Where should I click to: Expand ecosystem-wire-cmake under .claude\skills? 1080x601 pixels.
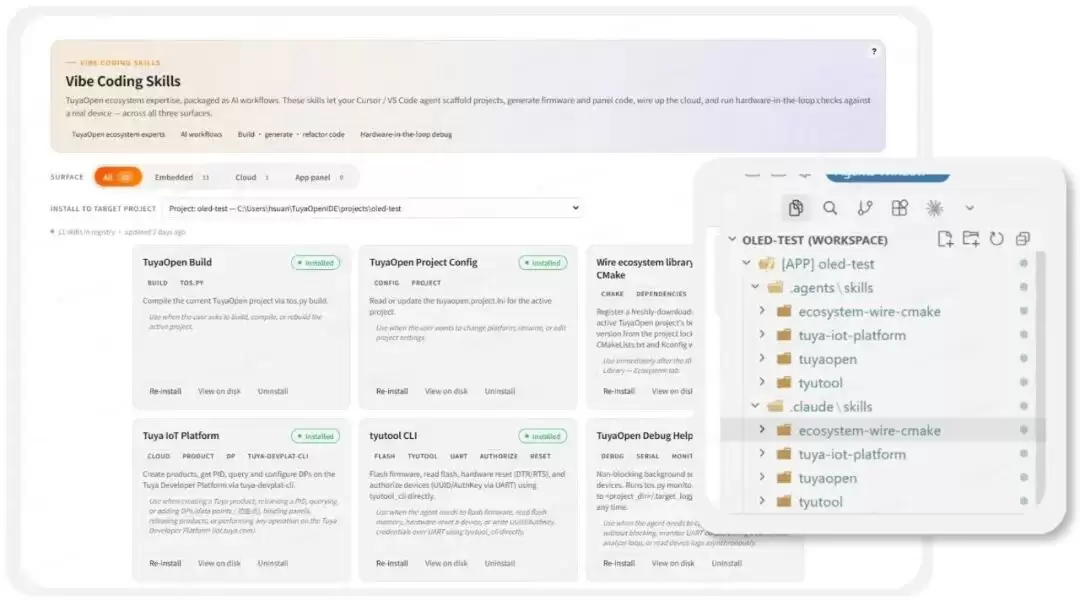pyautogui.click(x=762, y=430)
